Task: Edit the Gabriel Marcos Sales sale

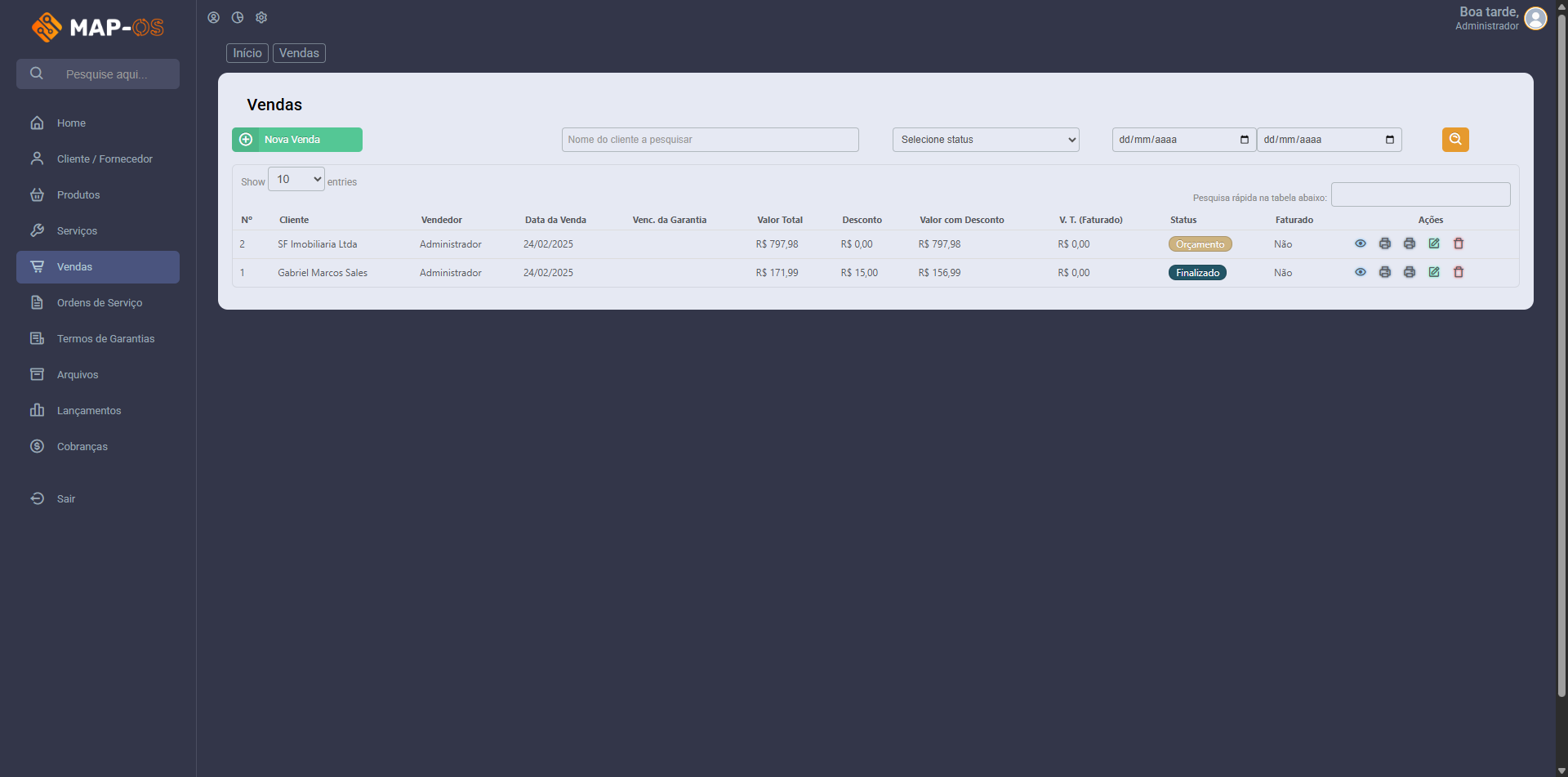Action: [x=1434, y=272]
